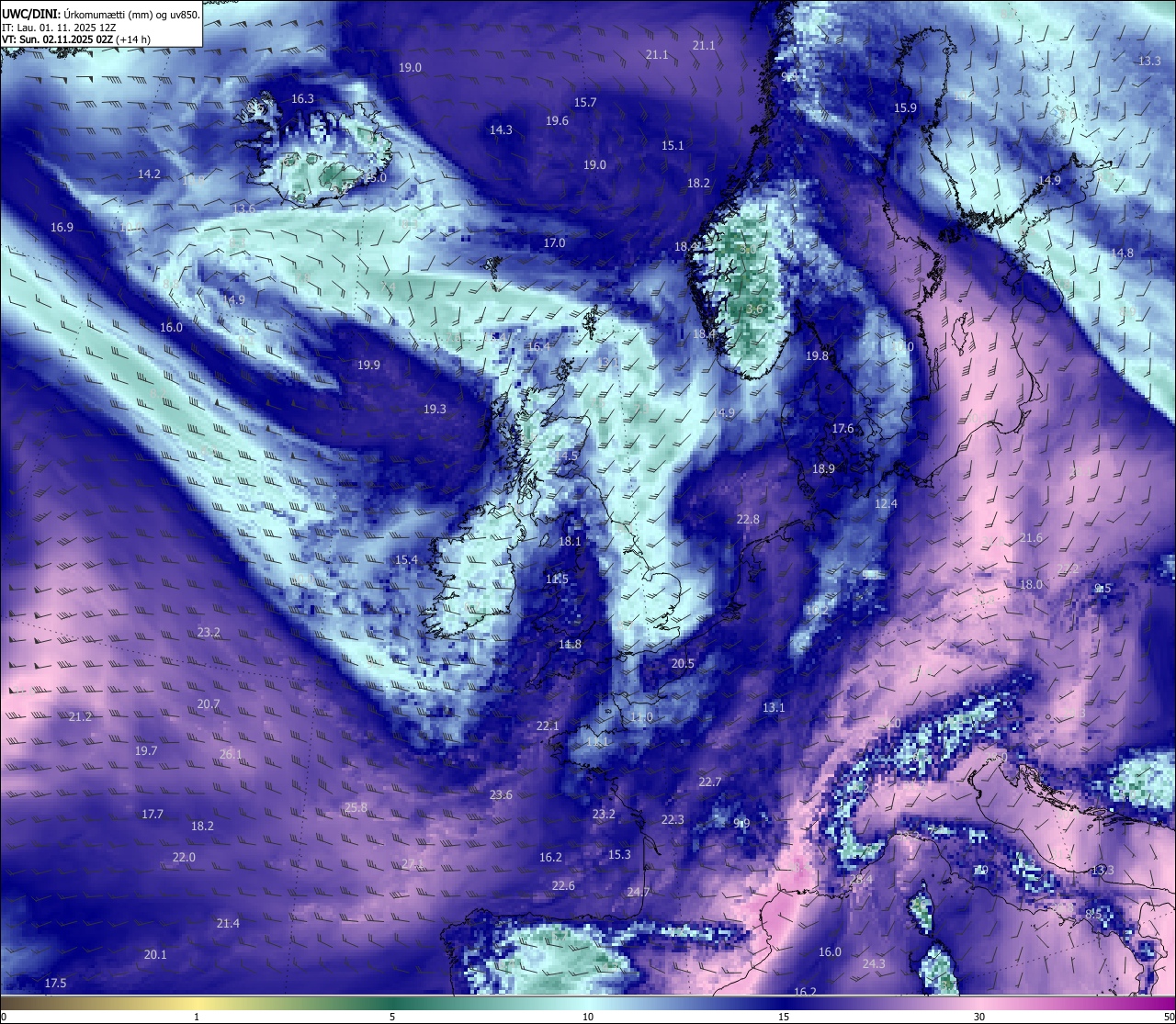The width and height of the screenshot is (1176, 1024).
Task: Click the 17.7 map value
Action: click(x=153, y=815)
